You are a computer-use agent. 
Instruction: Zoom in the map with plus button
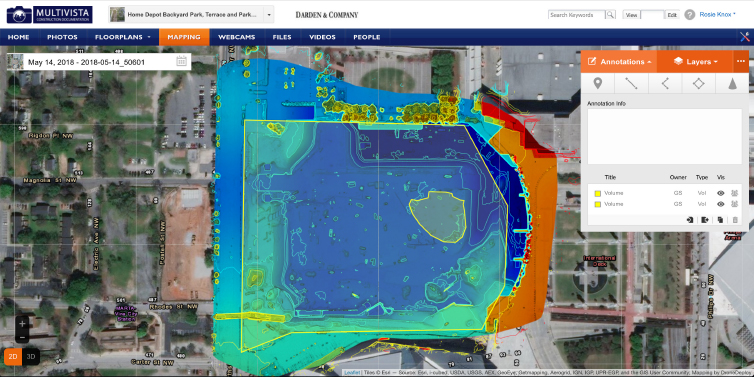(22, 324)
